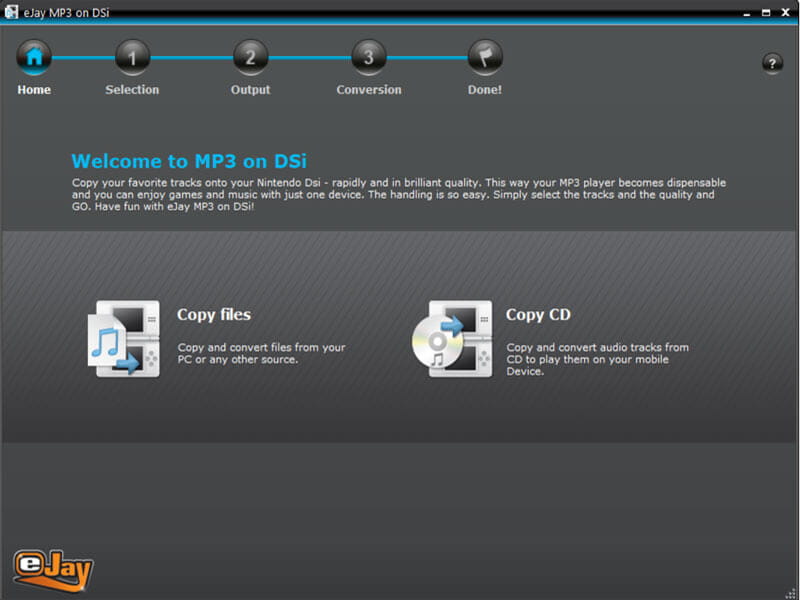Click the Copy CD description text

[x=597, y=359]
